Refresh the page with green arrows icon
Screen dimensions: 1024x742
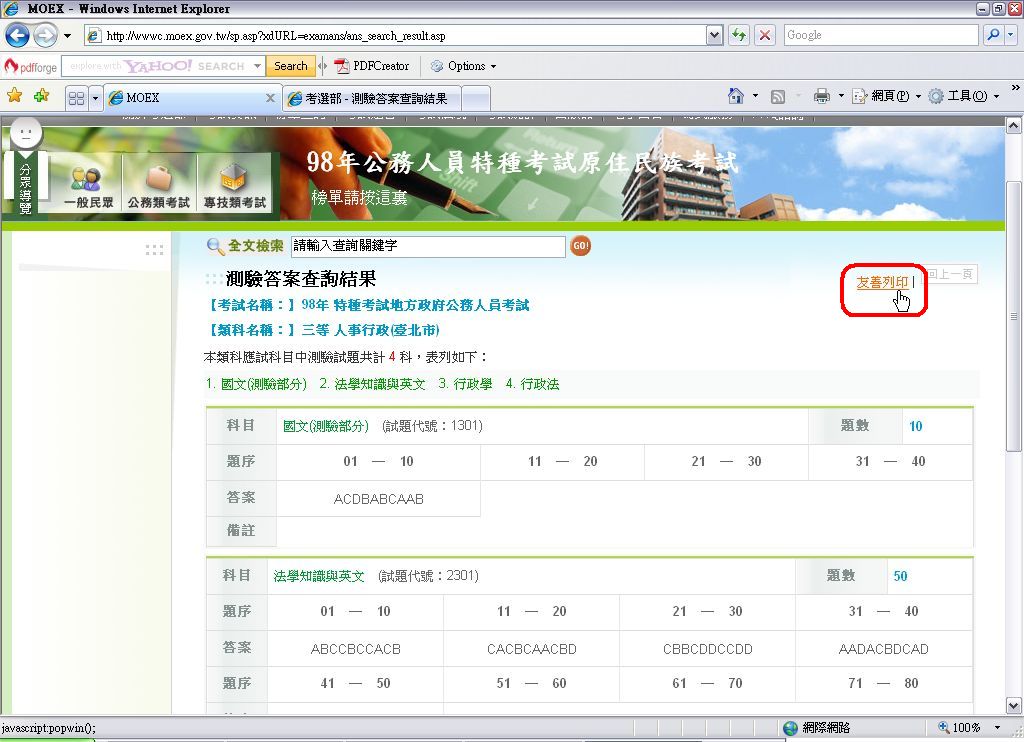(x=739, y=35)
